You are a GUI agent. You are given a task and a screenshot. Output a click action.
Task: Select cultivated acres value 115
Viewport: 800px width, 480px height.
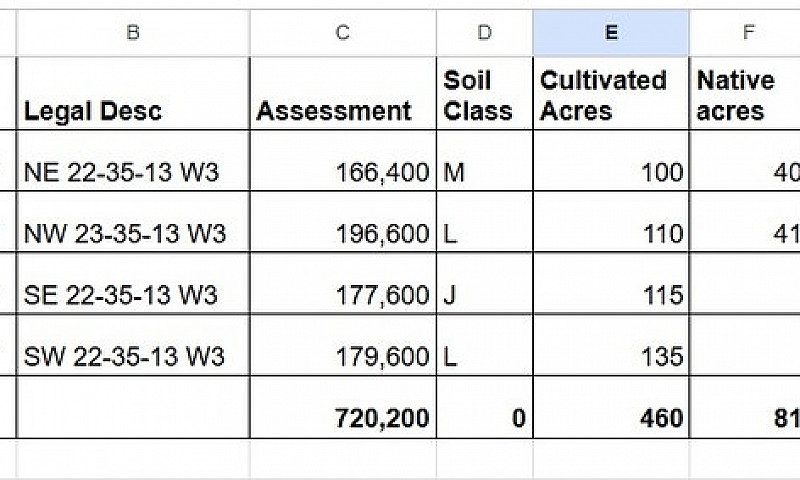click(x=611, y=283)
